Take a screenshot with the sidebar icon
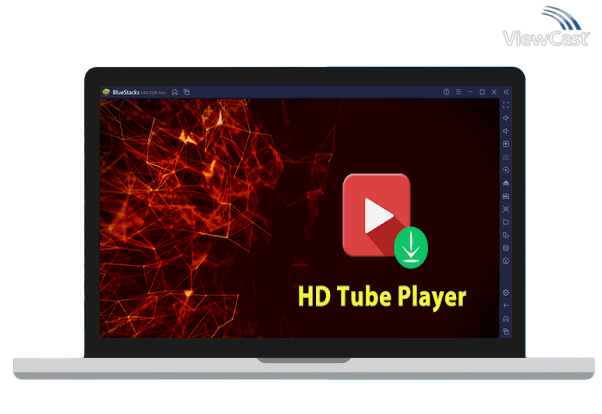Screen dimensions: 602x414 (506, 209)
